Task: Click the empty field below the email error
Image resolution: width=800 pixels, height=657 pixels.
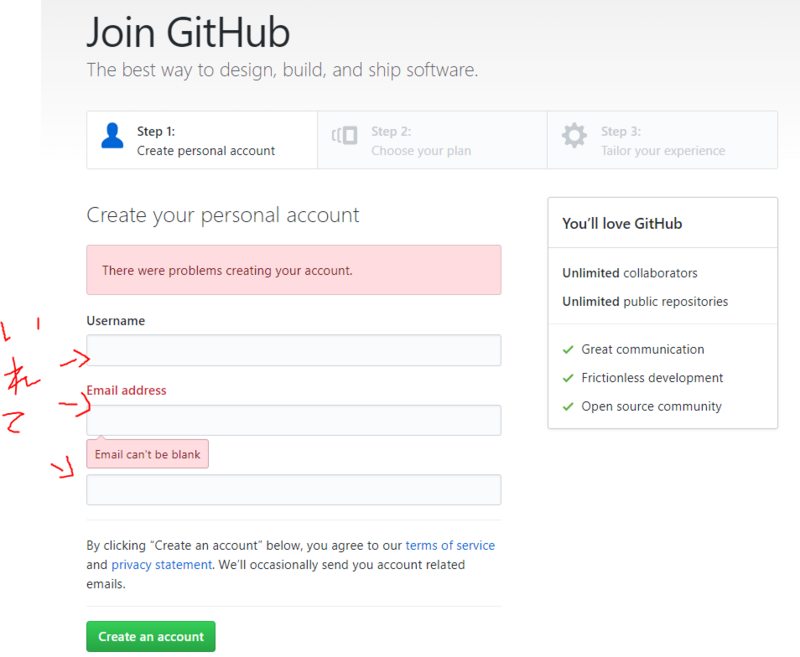Action: (x=294, y=490)
